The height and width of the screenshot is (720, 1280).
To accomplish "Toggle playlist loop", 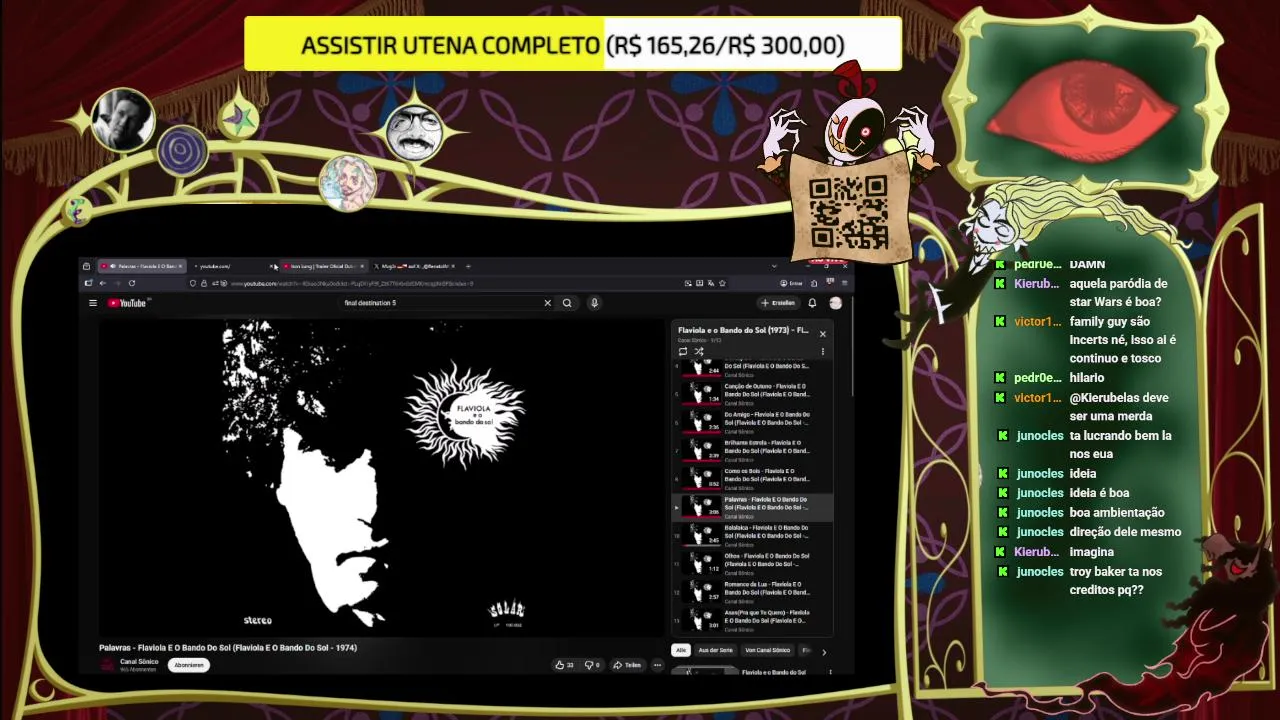I will [683, 351].
